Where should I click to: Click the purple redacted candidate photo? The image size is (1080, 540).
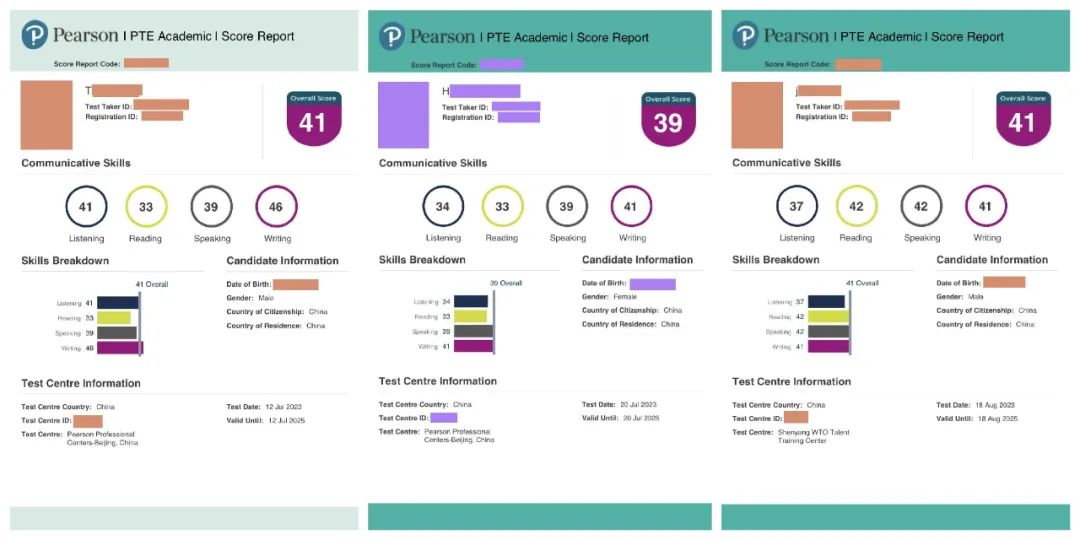(x=404, y=115)
